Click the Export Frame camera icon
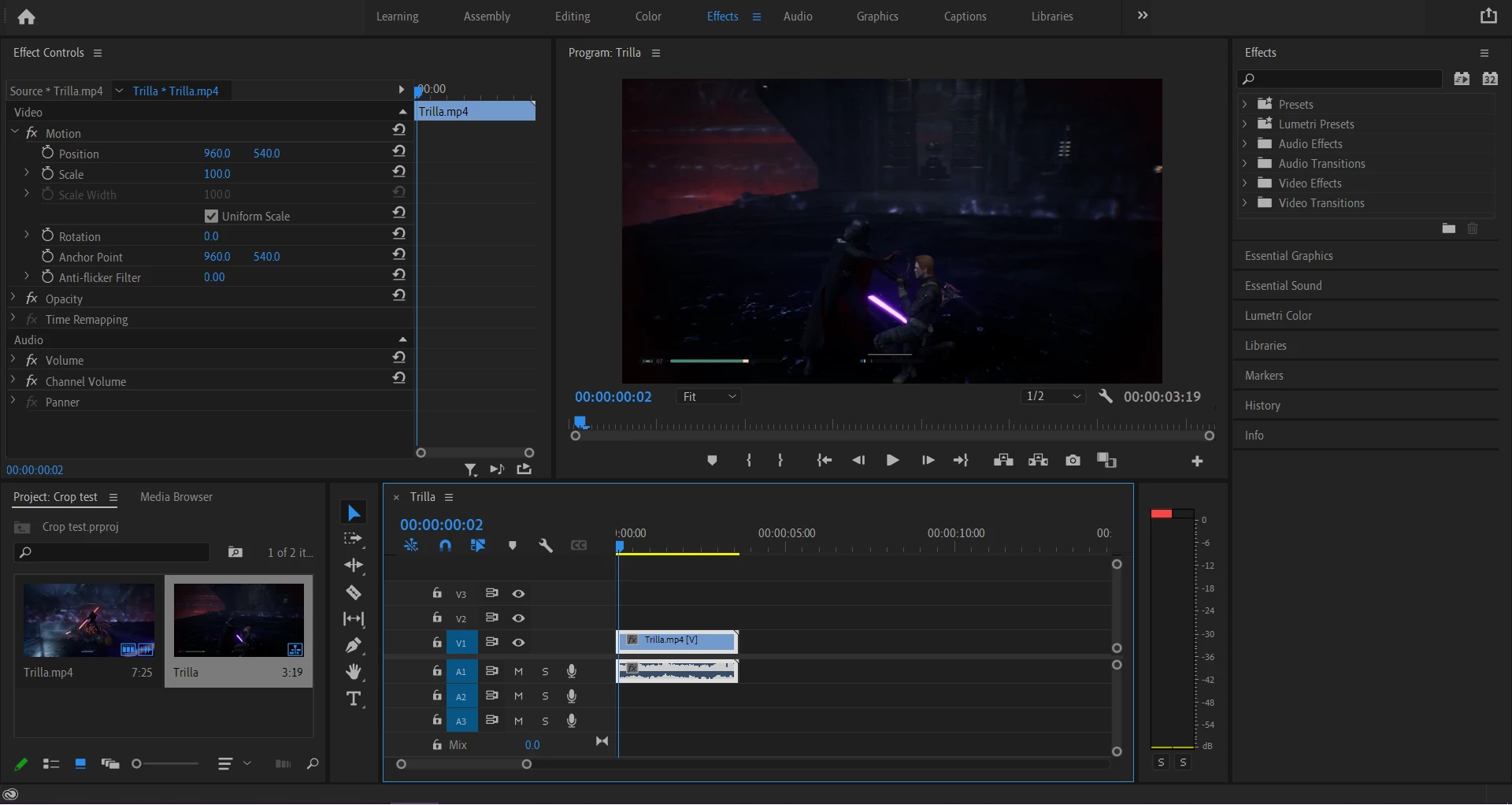Viewport: 1512px width, 805px height. pos(1073,461)
